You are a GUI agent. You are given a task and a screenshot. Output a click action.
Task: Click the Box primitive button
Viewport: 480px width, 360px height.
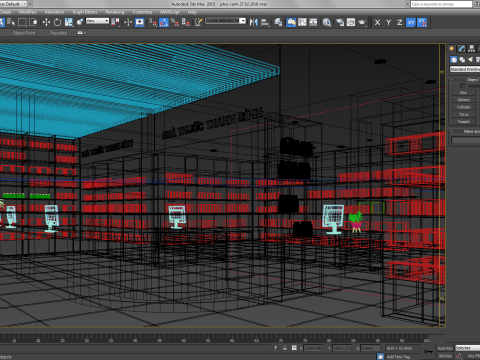point(464,93)
